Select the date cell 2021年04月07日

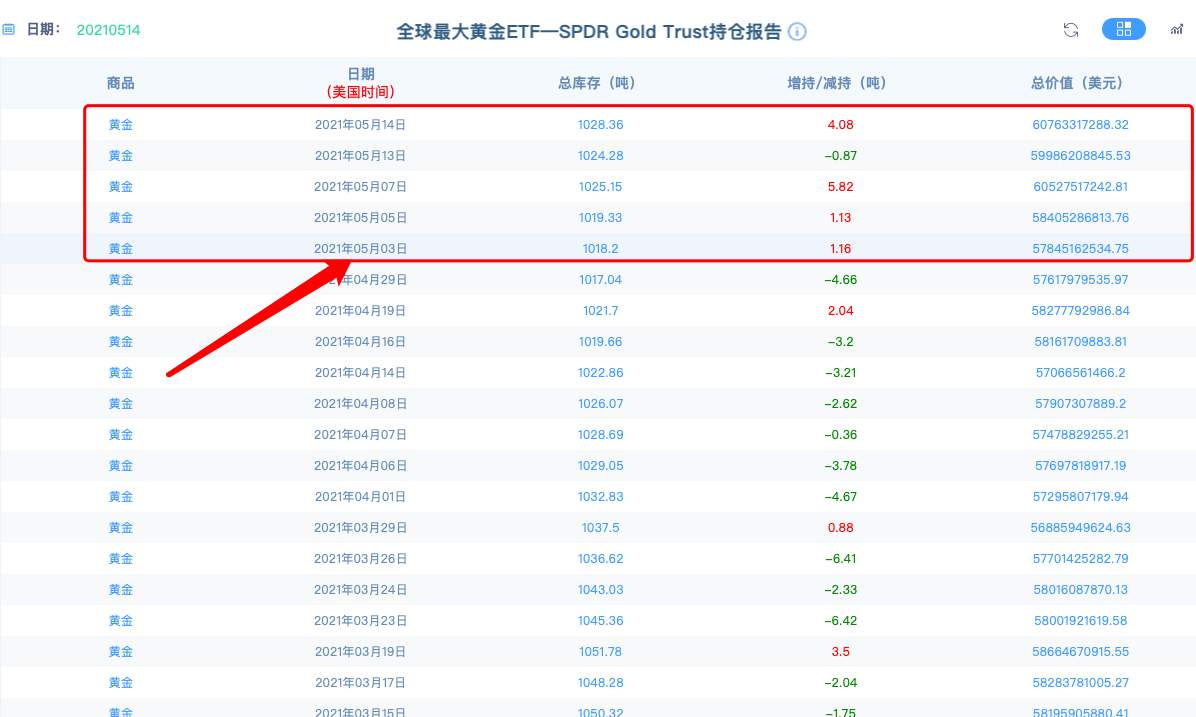coord(360,435)
